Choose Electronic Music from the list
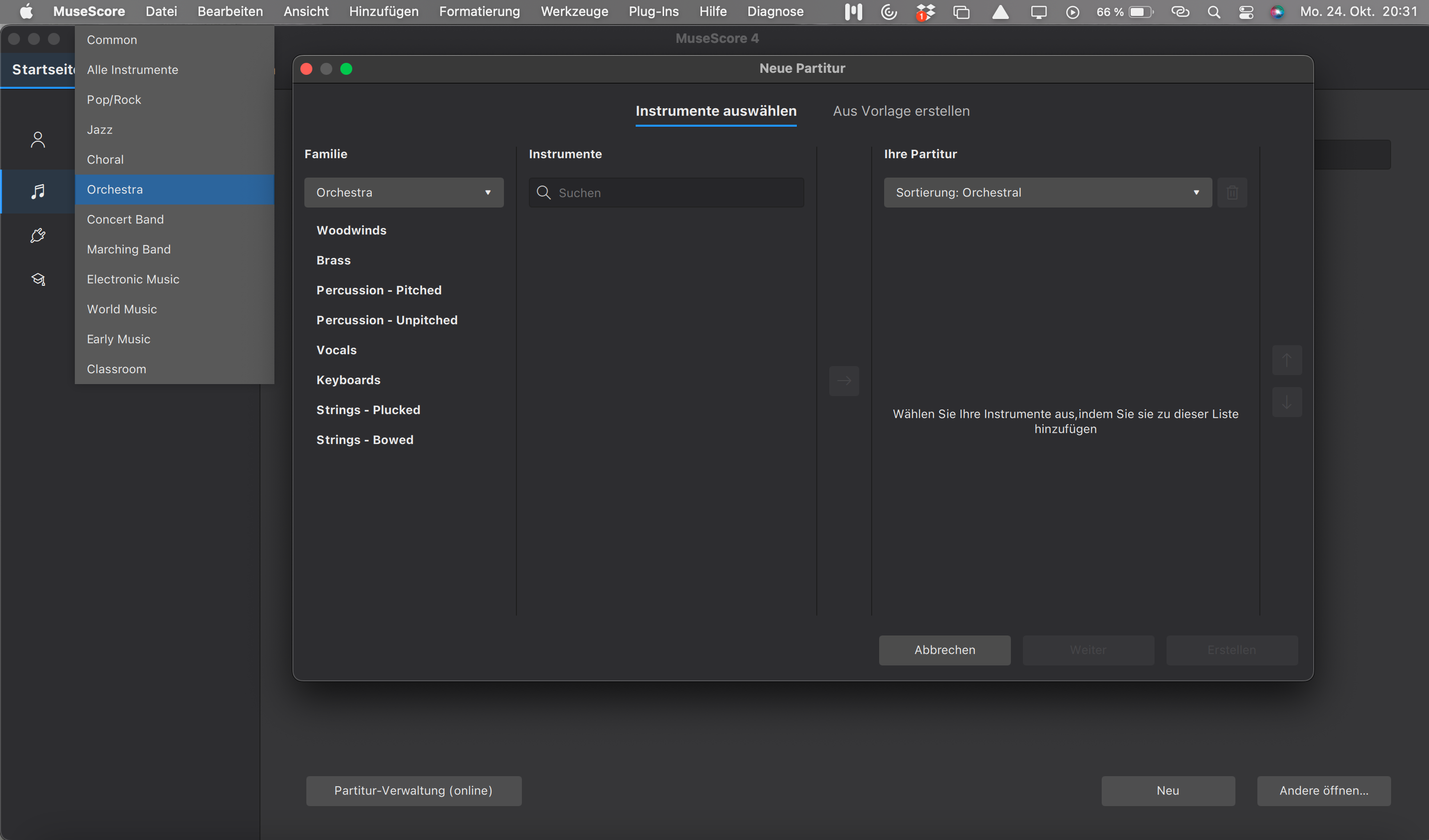This screenshot has height=840, width=1429. [x=175, y=279]
